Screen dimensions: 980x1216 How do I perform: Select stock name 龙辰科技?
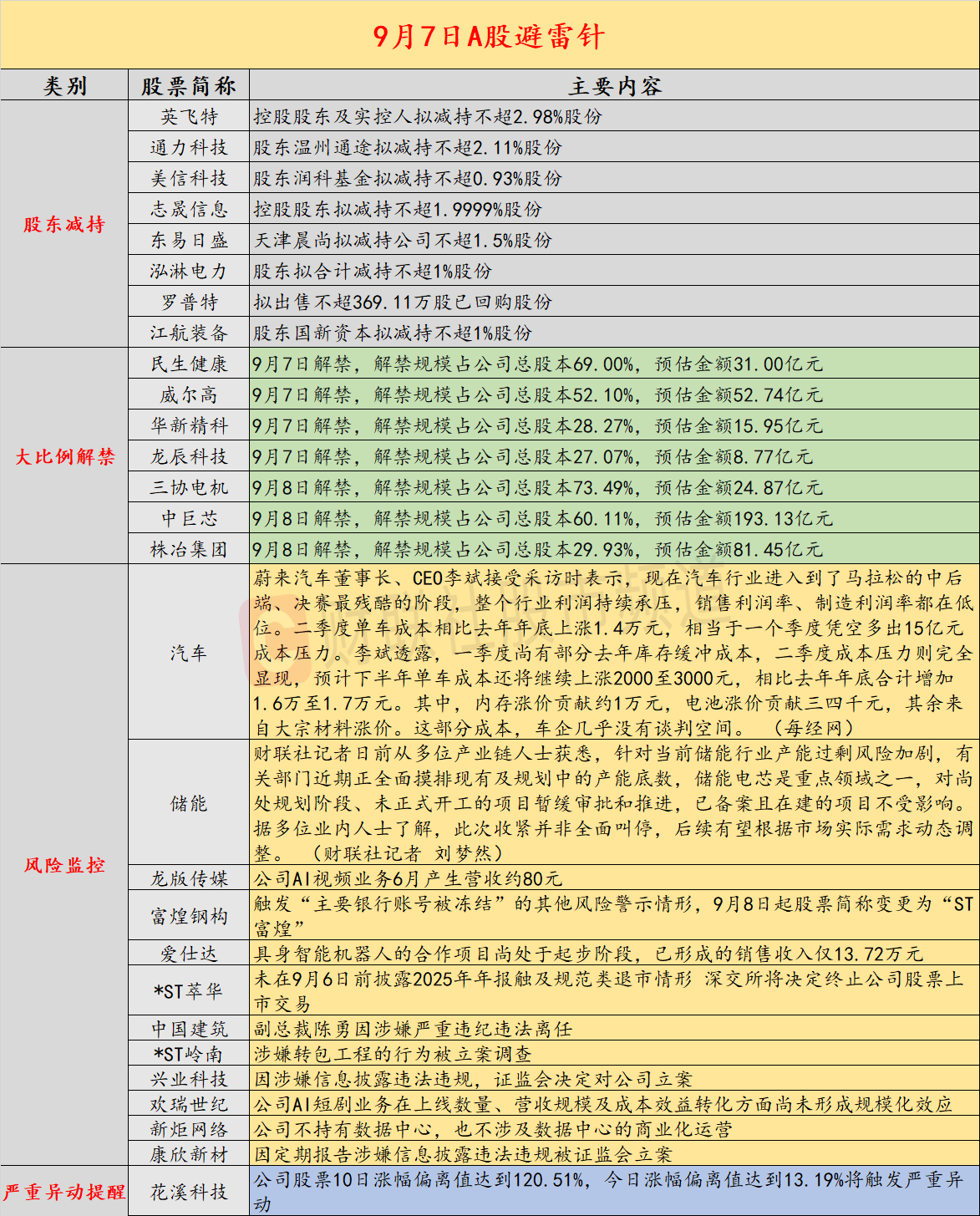(x=189, y=456)
